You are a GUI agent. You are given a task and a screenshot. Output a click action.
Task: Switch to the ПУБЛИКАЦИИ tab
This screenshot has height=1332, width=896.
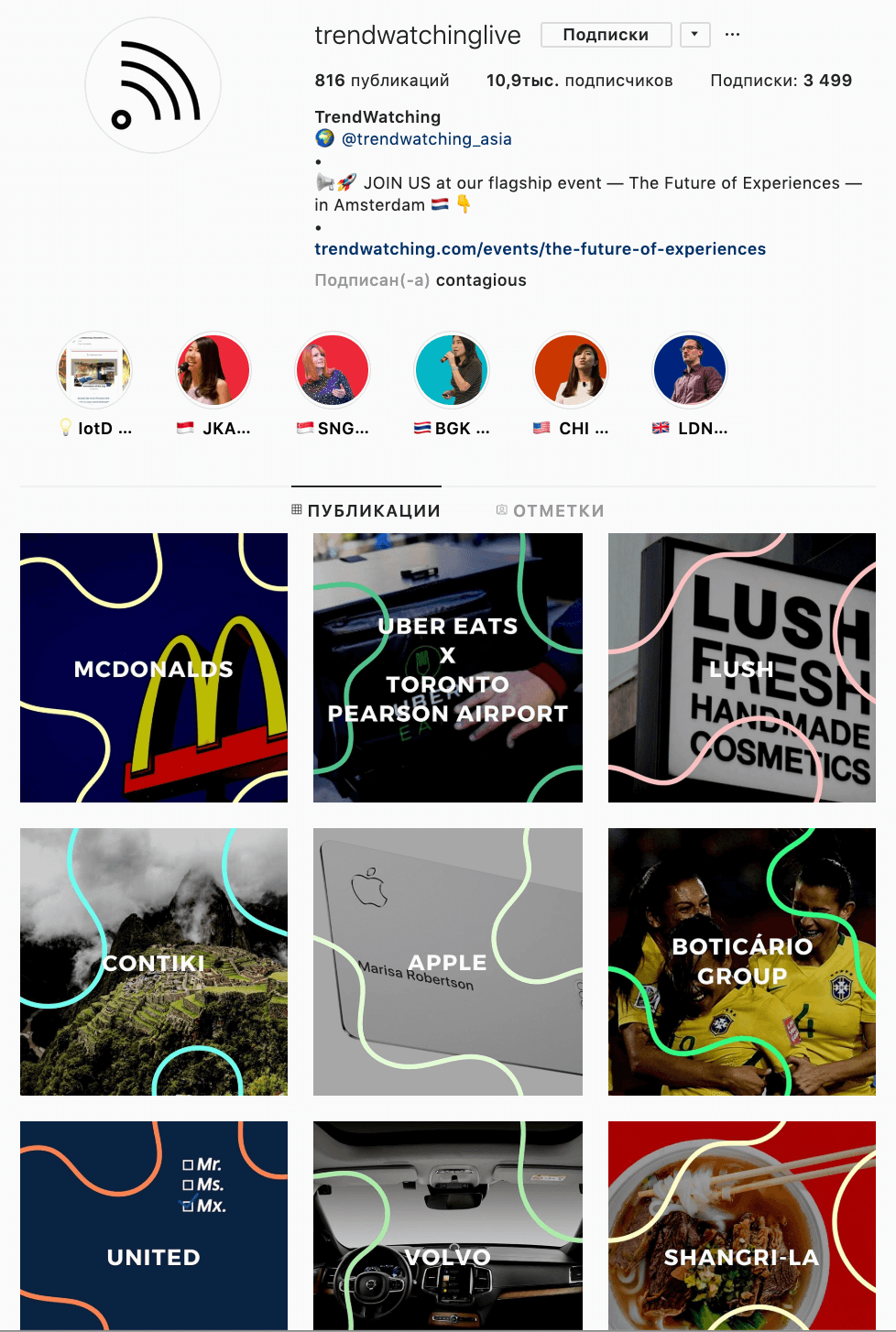point(366,510)
